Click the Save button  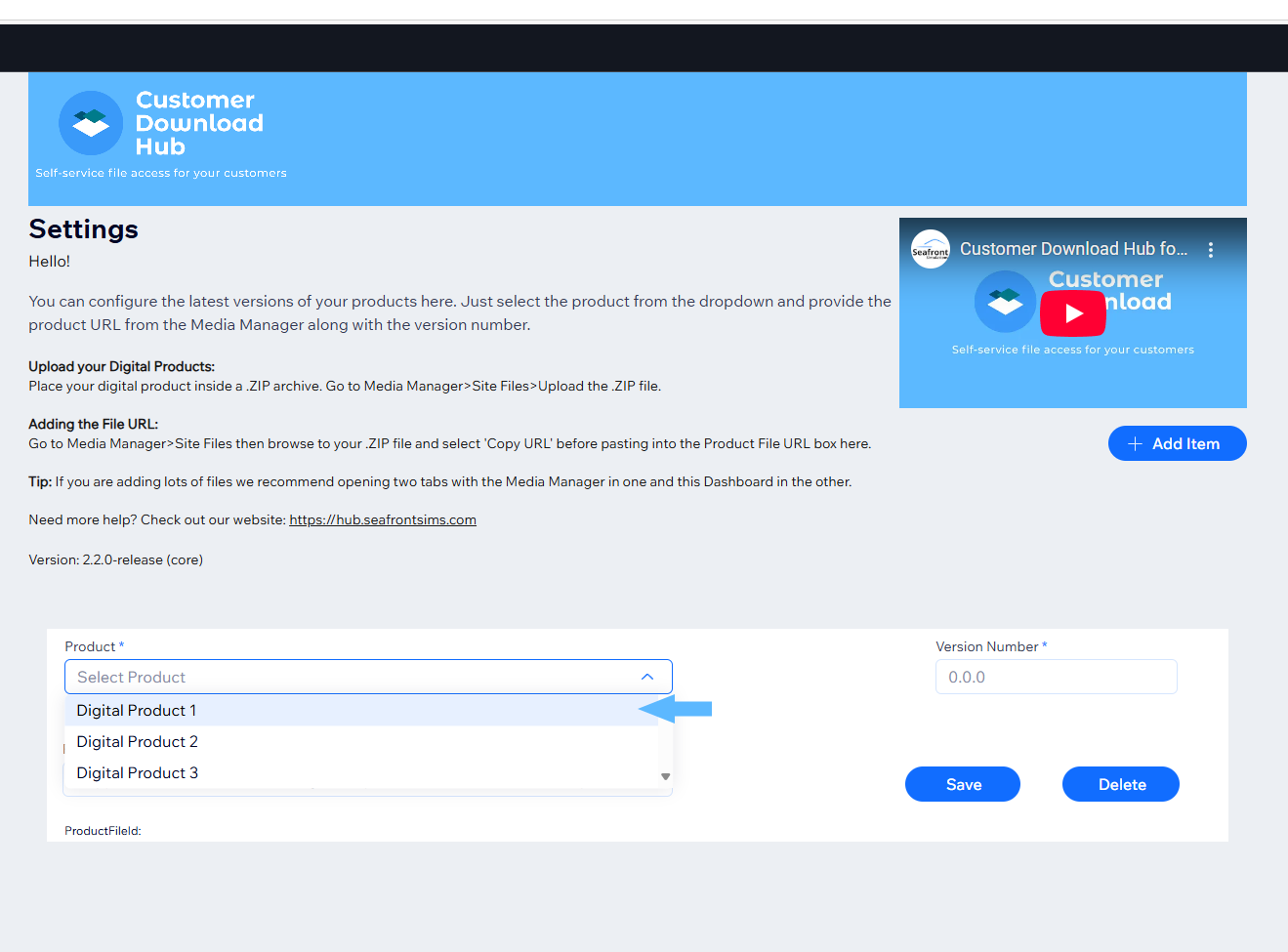click(x=963, y=784)
